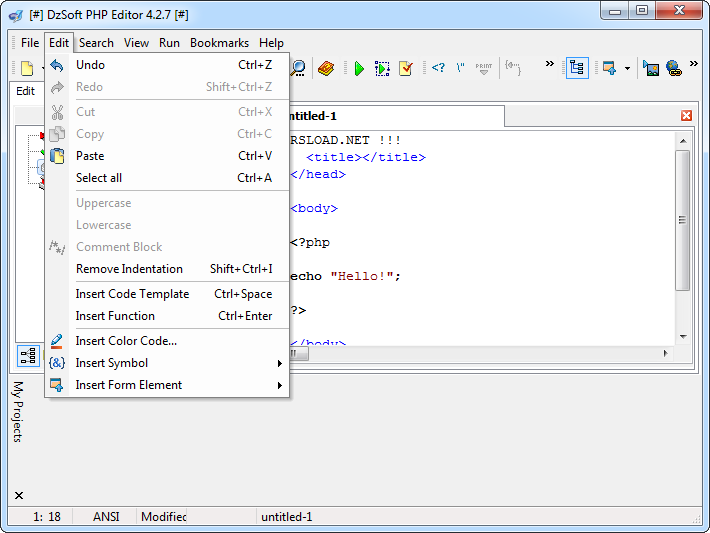The image size is (710, 533).
Task: Expand the middle toolbar overflow chevron
Action: (549, 63)
